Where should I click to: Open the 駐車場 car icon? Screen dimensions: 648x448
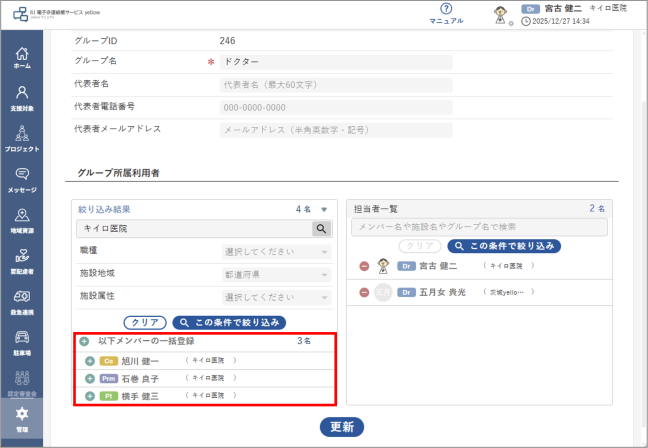click(x=22, y=343)
